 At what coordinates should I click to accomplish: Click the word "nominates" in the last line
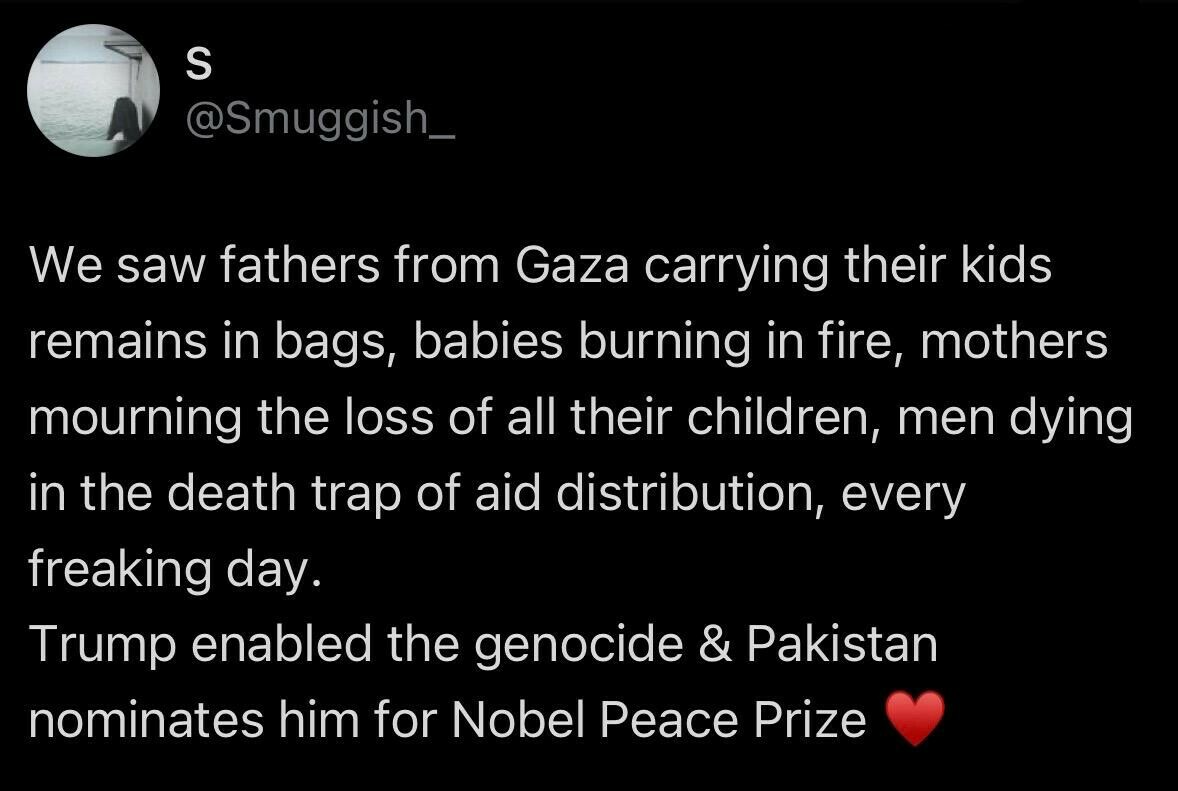[146, 720]
